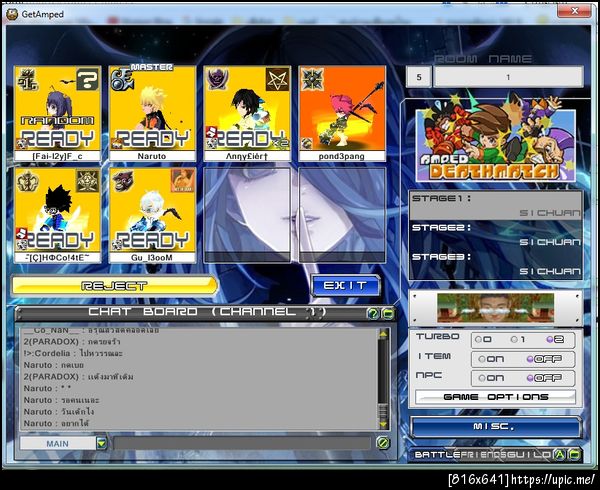
Task: Select Turbo speed 0
Action: pos(483,340)
